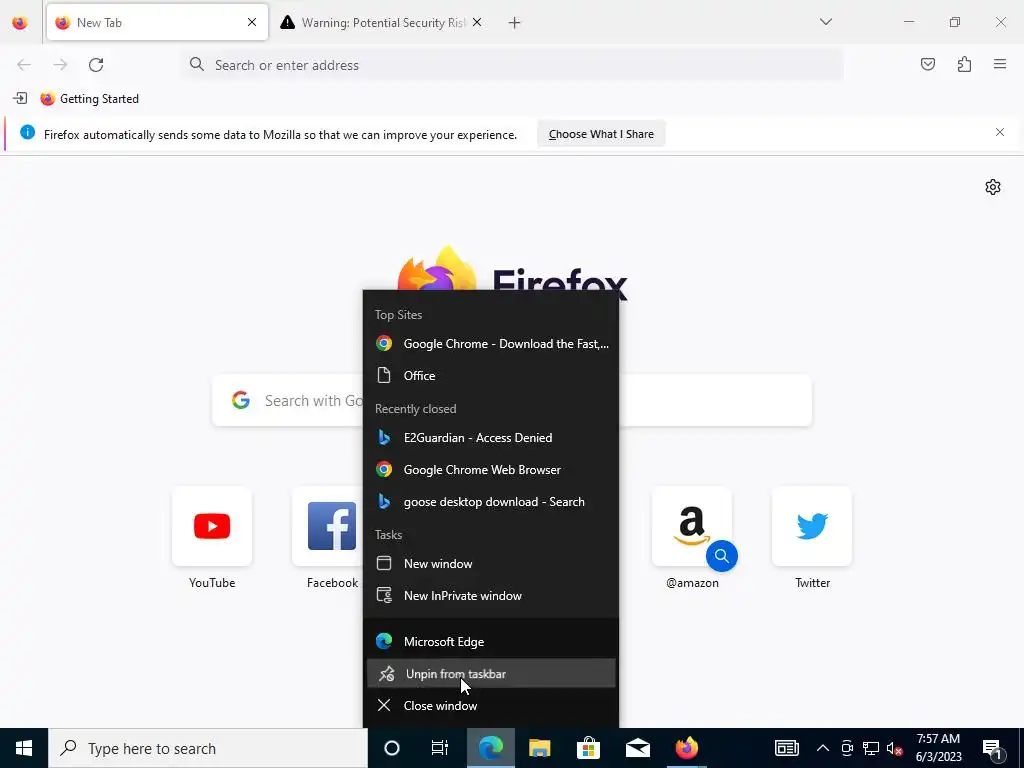This screenshot has height=768, width=1024.
Task: Open the Windows Start menu
Action: [x=24, y=748]
